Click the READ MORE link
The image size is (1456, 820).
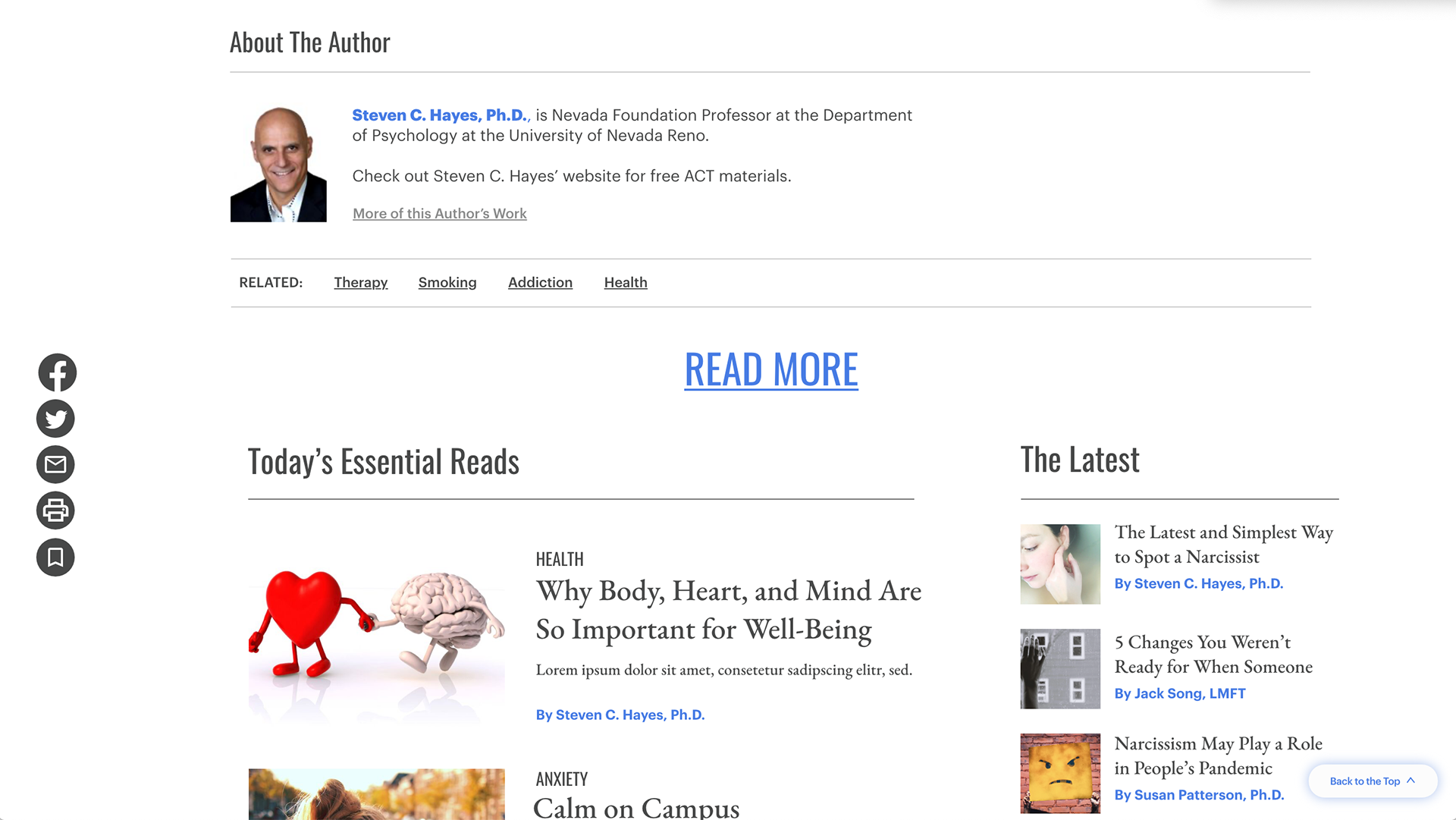pos(771,369)
